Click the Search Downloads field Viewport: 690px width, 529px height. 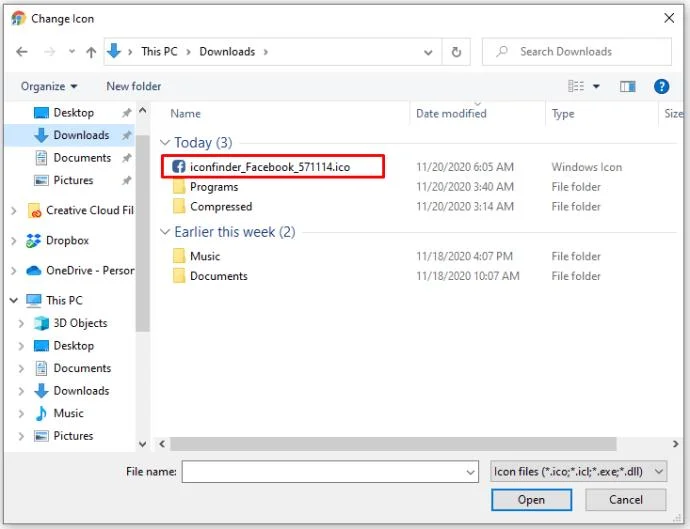(x=576, y=51)
